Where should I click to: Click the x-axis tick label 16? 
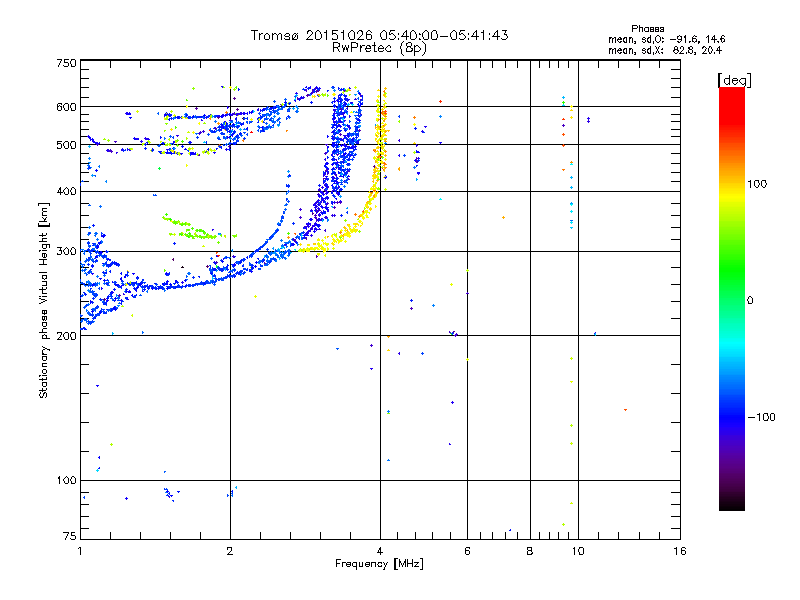680,551
